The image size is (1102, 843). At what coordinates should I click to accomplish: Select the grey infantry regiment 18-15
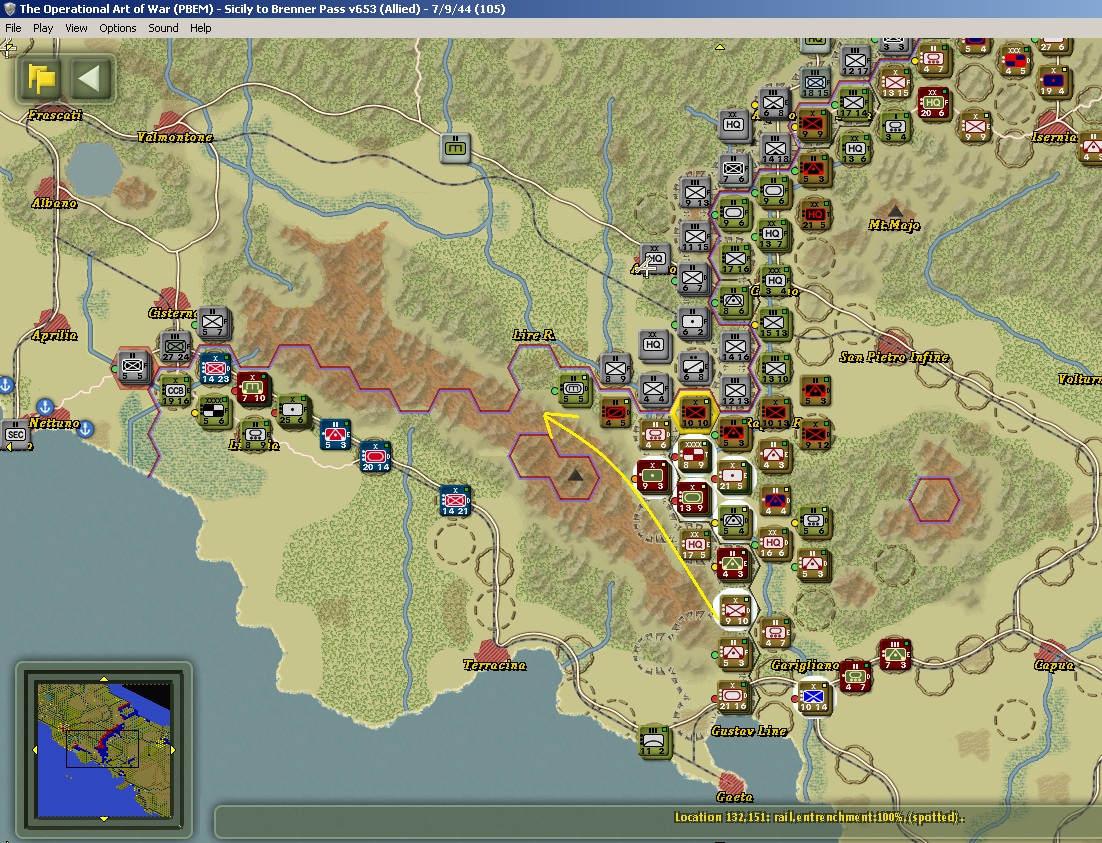pos(815,84)
